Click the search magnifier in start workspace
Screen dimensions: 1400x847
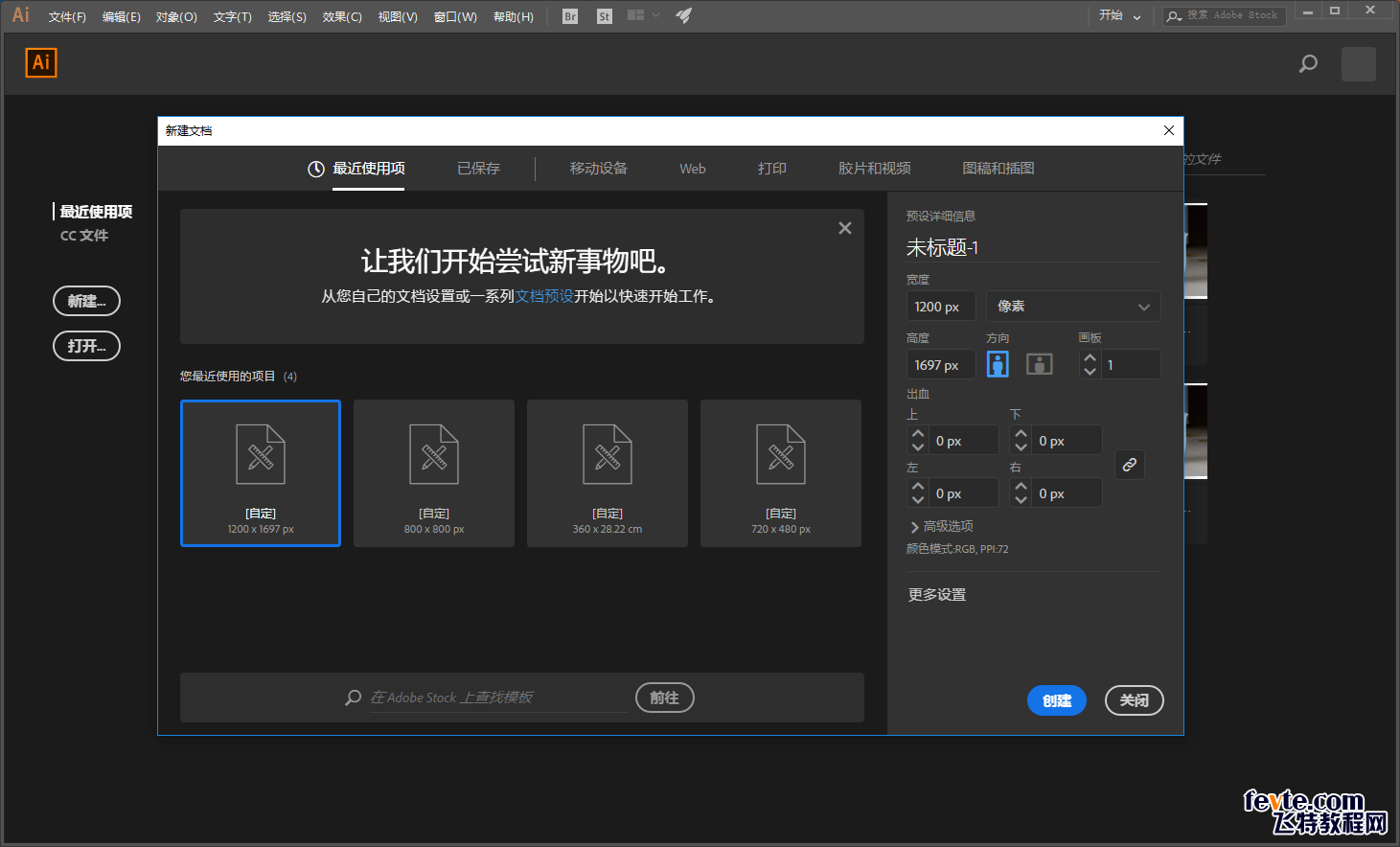click(1308, 64)
